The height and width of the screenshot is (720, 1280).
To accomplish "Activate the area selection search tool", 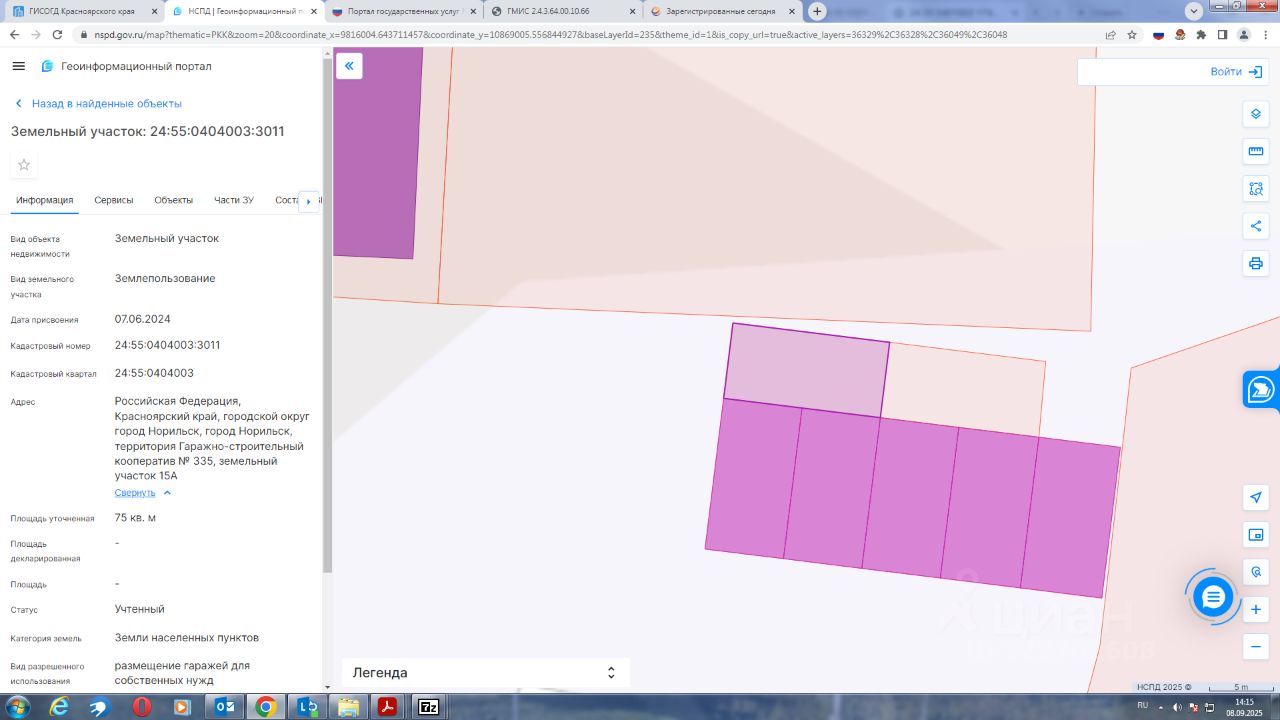I will tap(1256, 188).
